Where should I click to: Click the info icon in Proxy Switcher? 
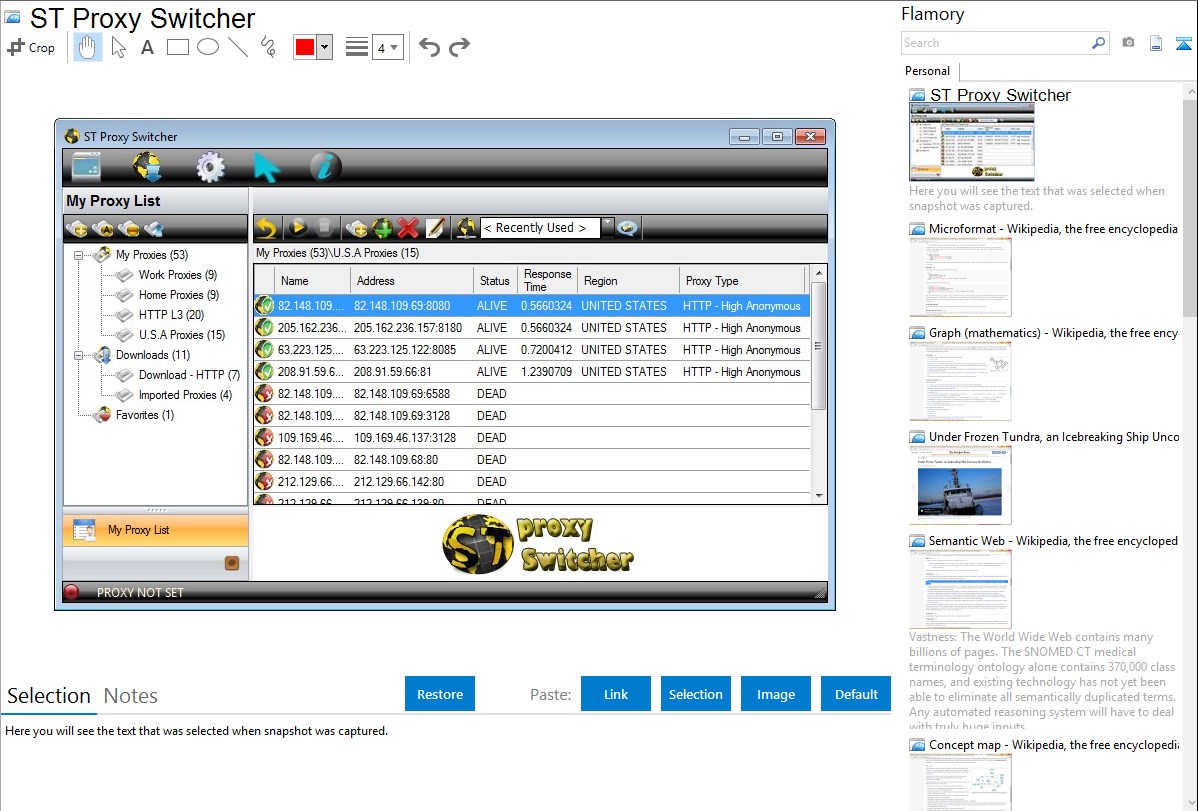pyautogui.click(x=325, y=167)
